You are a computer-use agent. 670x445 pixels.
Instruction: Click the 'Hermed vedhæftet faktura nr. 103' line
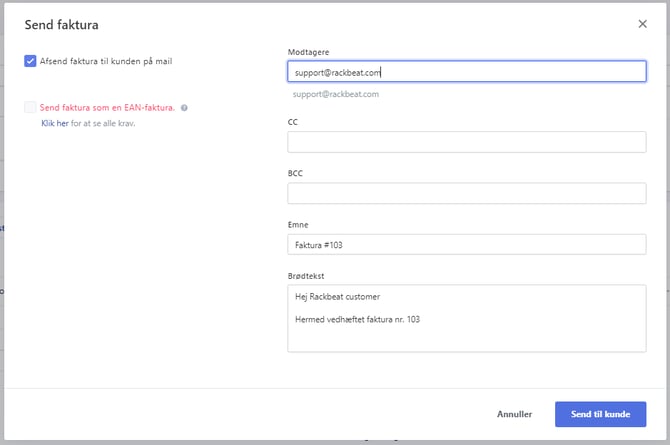point(358,319)
